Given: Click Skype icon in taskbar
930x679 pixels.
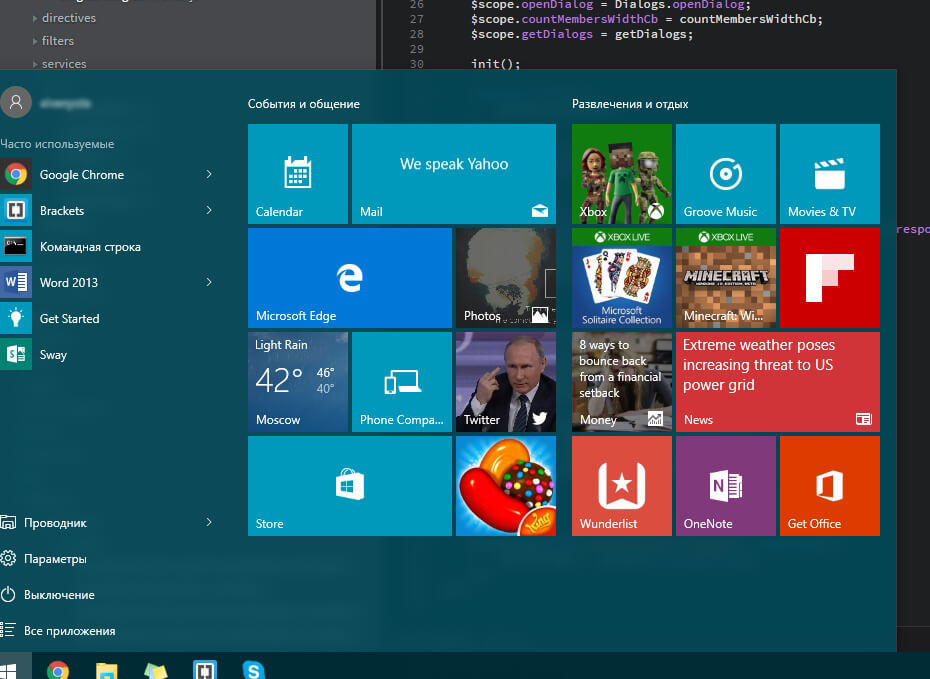Looking at the screenshot, I should (254, 670).
